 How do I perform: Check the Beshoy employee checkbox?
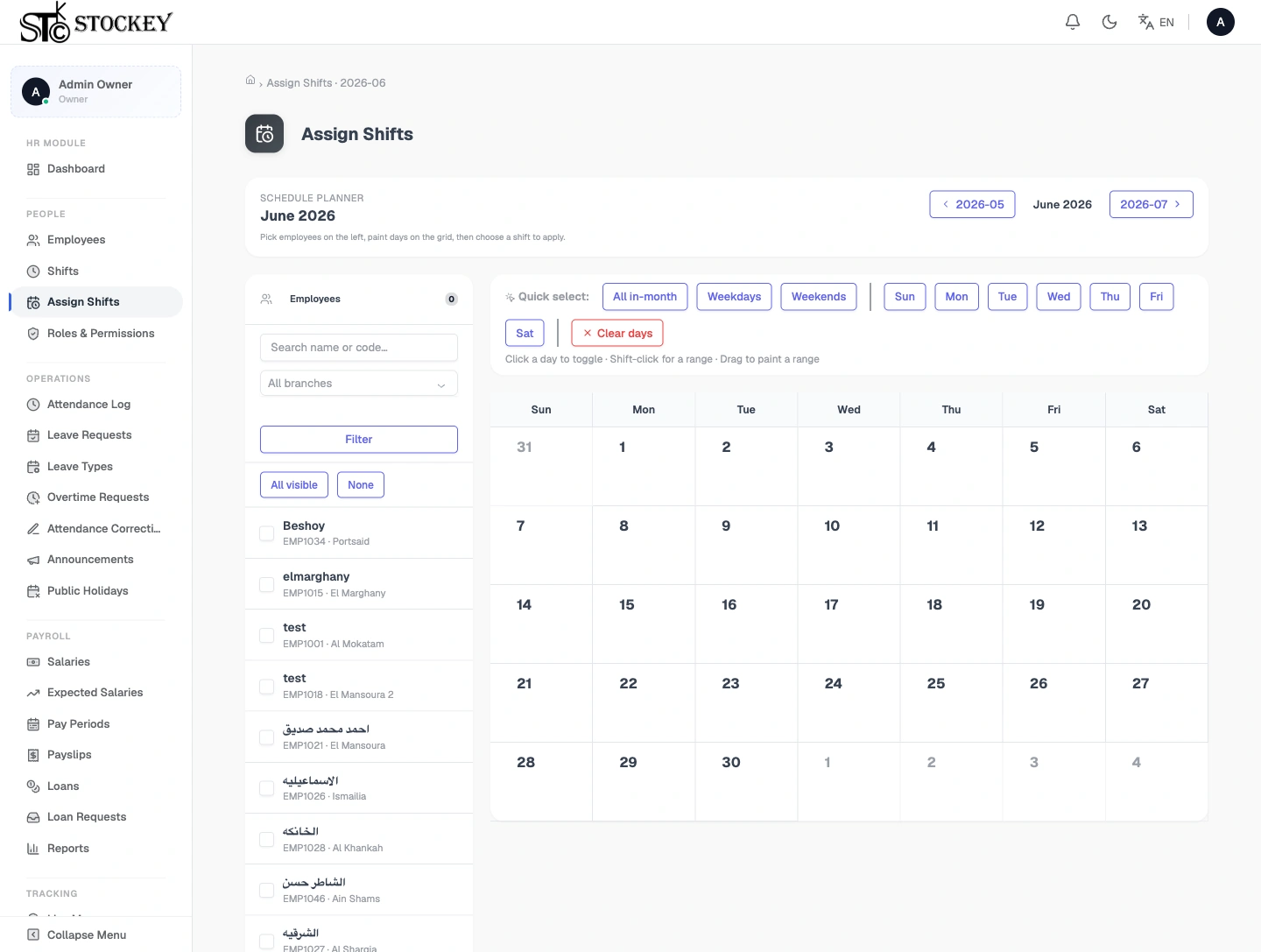point(267,533)
